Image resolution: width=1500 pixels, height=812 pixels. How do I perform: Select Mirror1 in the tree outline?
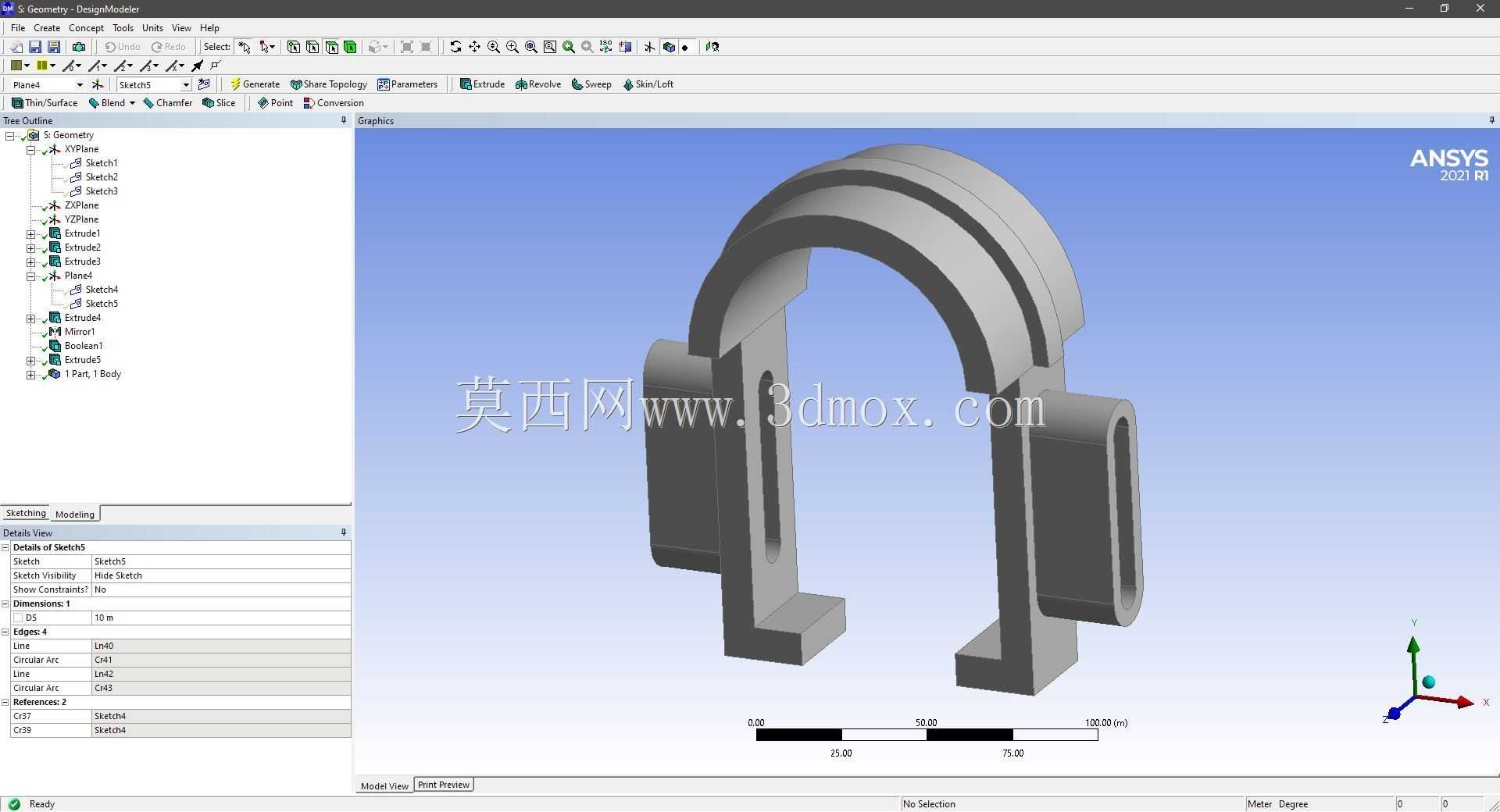tap(80, 332)
